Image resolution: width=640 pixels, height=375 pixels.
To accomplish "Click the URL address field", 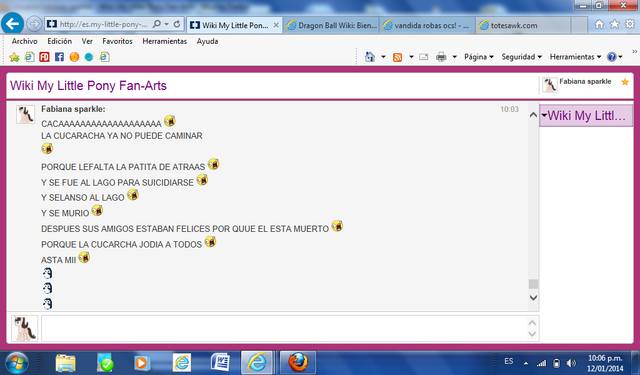I will coord(103,24).
